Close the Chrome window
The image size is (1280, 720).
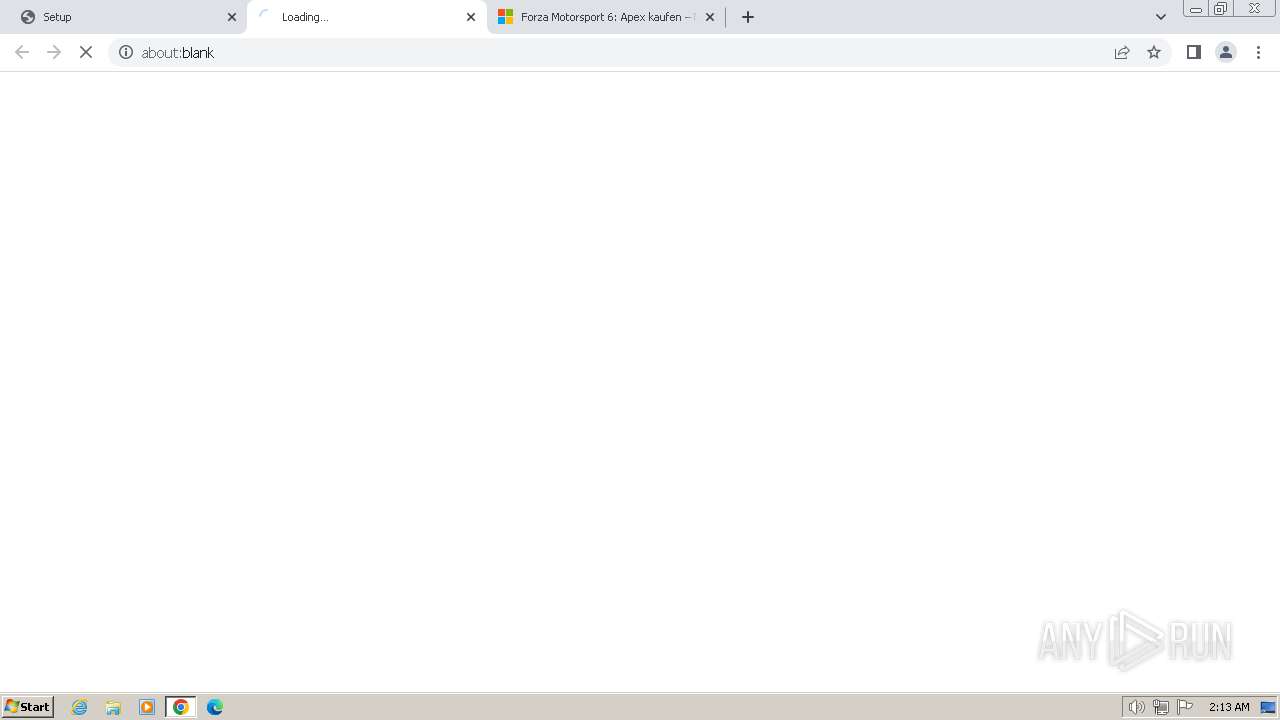[x=1254, y=9]
